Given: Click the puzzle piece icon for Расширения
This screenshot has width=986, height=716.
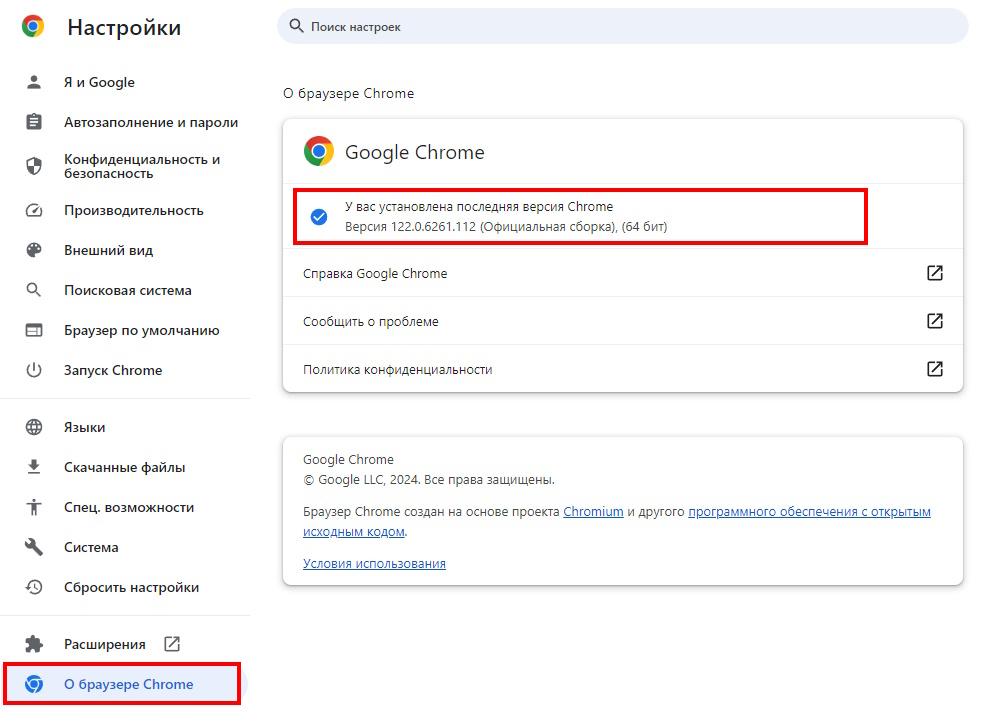Looking at the screenshot, I should coord(34,644).
